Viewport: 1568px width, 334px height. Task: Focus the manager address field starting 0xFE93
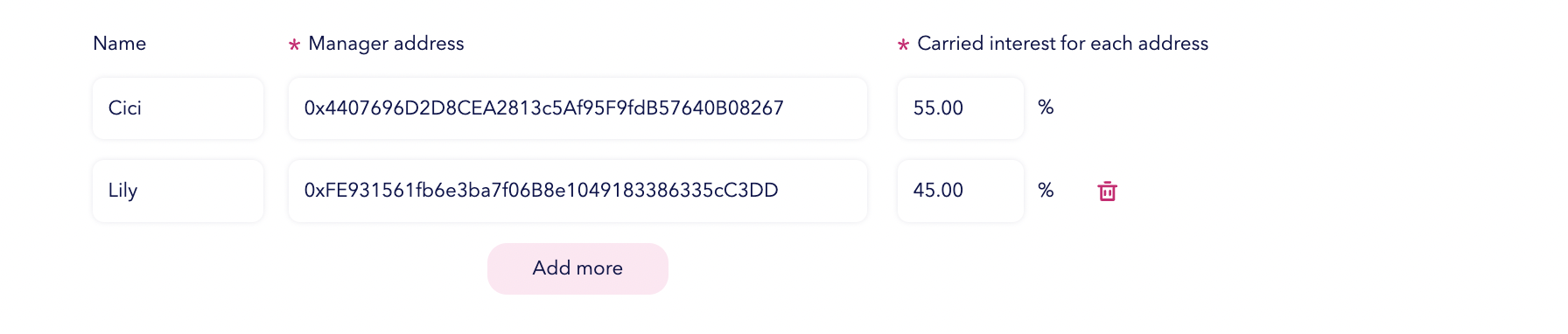[x=577, y=191]
